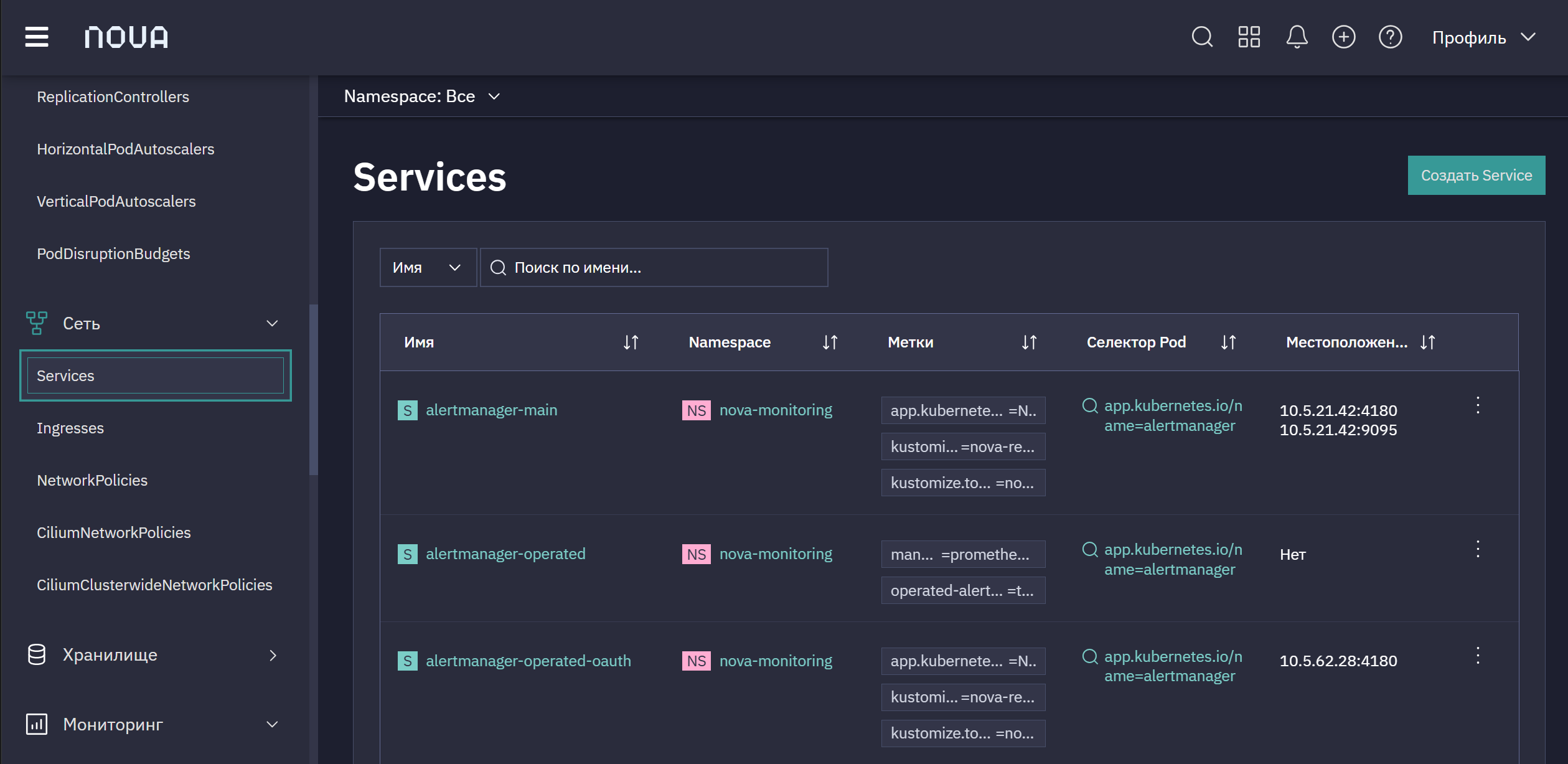Collapse the Сеть sidebar section
The height and width of the screenshot is (764, 1568).
pos(272,324)
